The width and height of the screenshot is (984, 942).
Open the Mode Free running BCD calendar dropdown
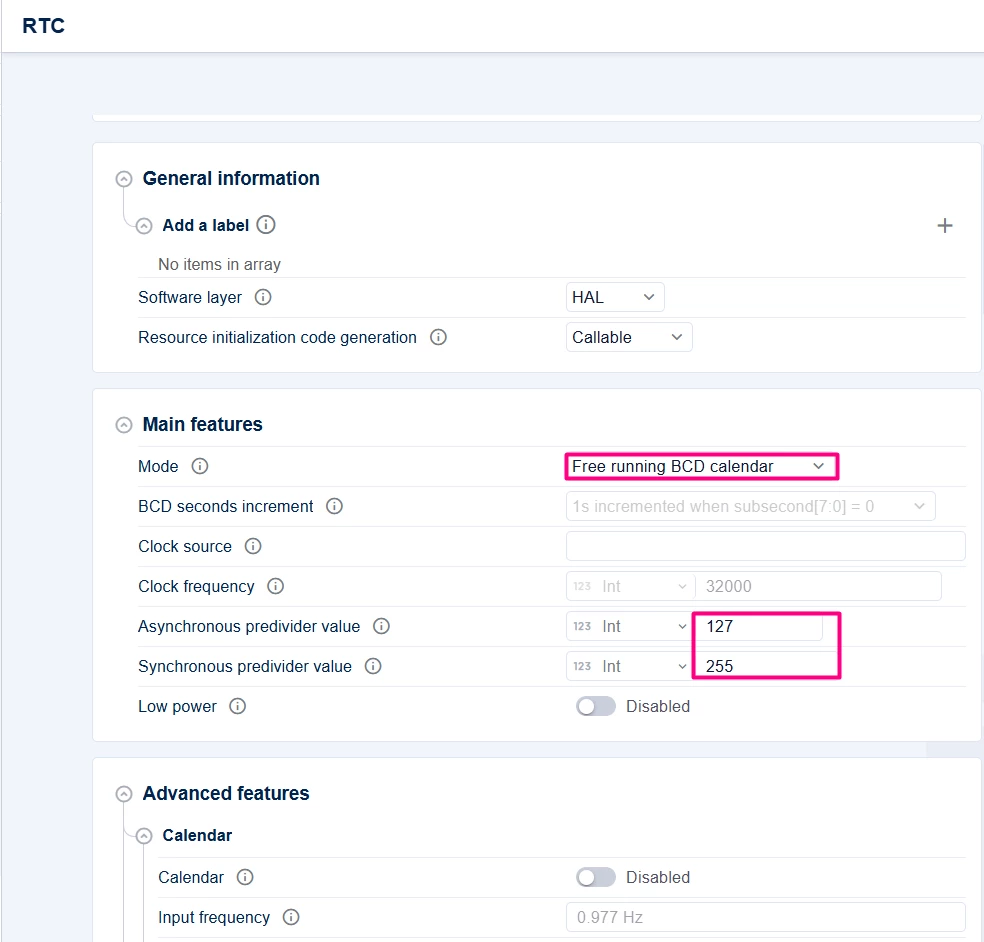tap(702, 466)
